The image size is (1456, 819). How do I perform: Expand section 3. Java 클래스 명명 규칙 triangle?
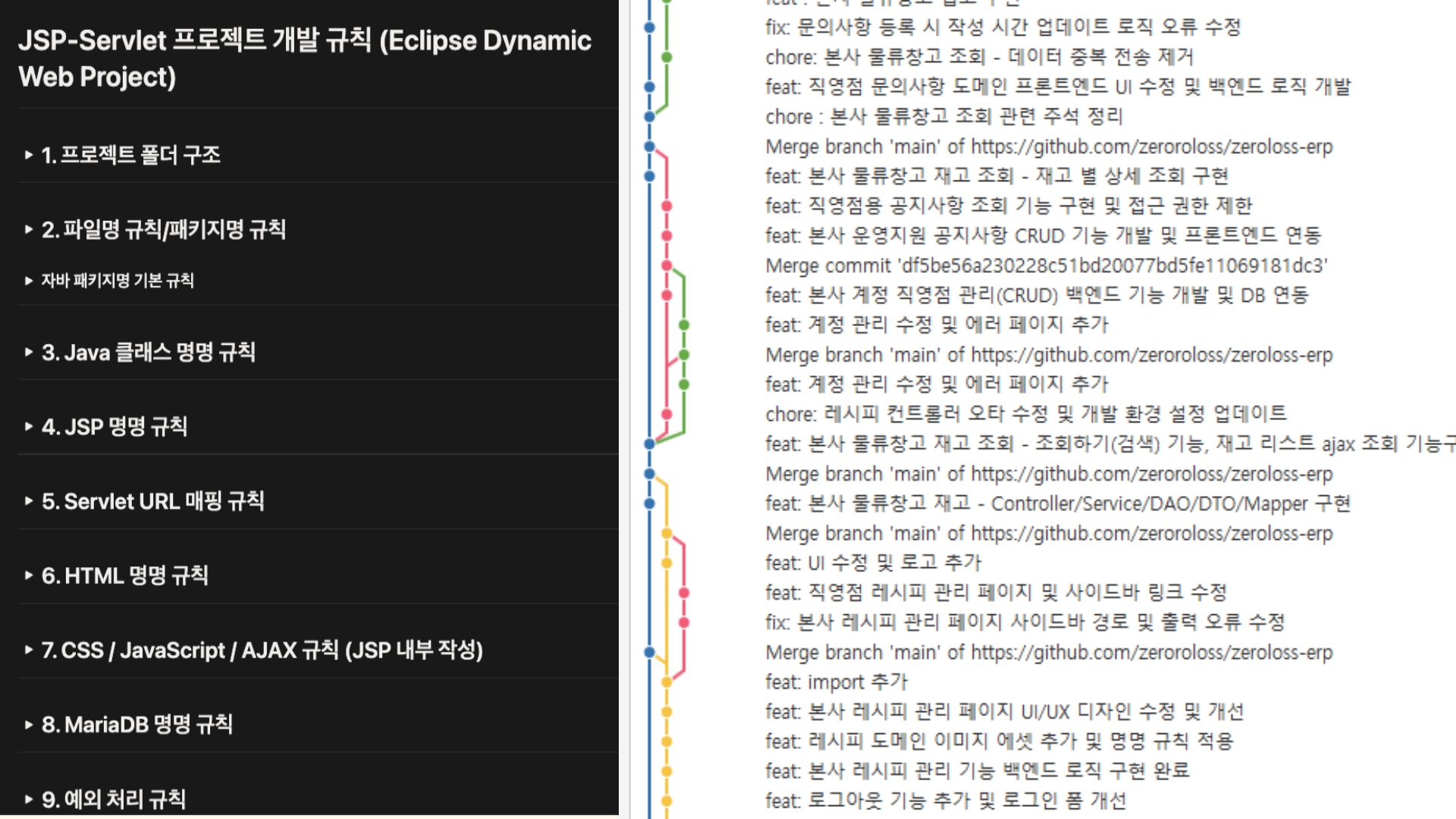pyautogui.click(x=29, y=353)
